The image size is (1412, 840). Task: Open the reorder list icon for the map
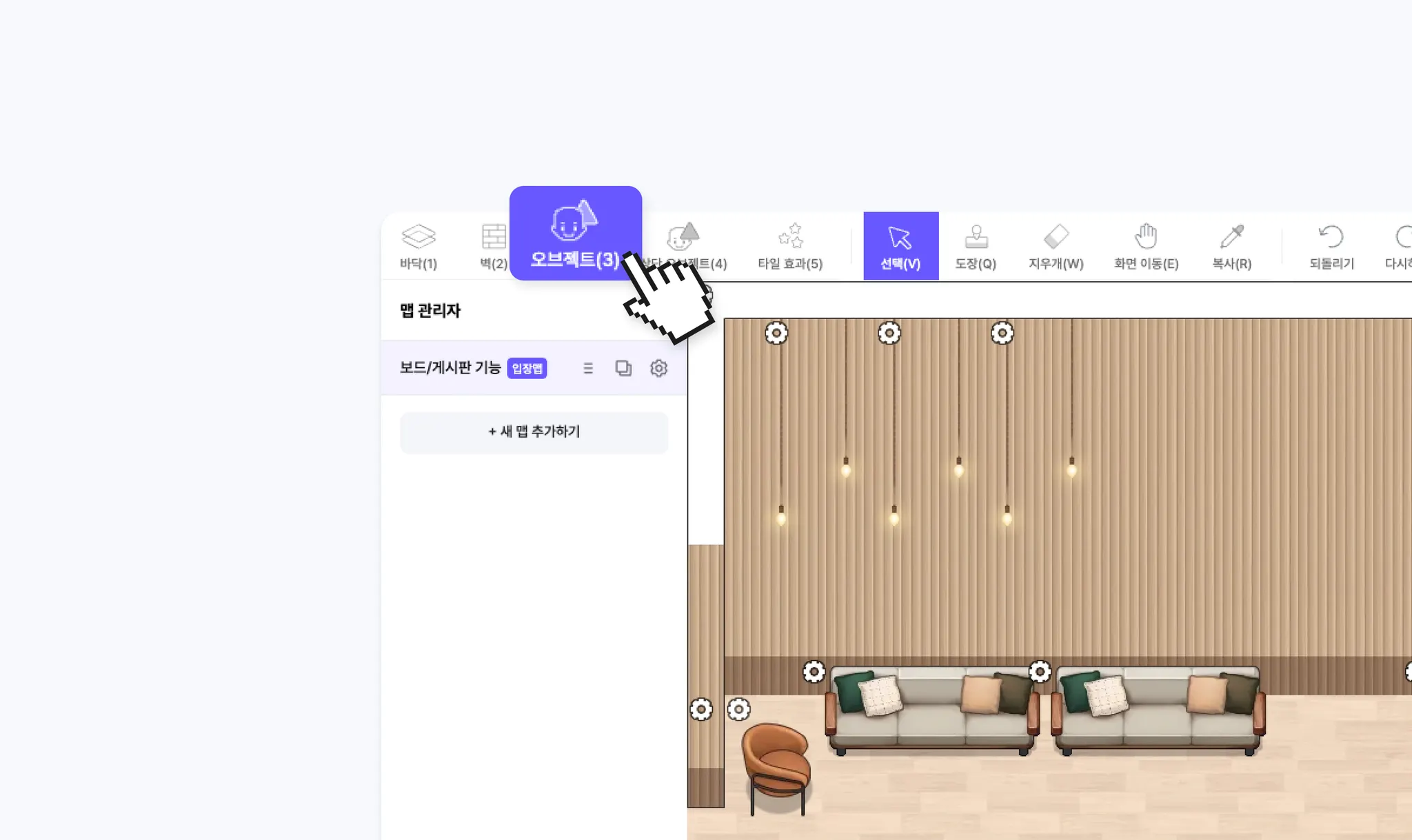click(x=588, y=368)
